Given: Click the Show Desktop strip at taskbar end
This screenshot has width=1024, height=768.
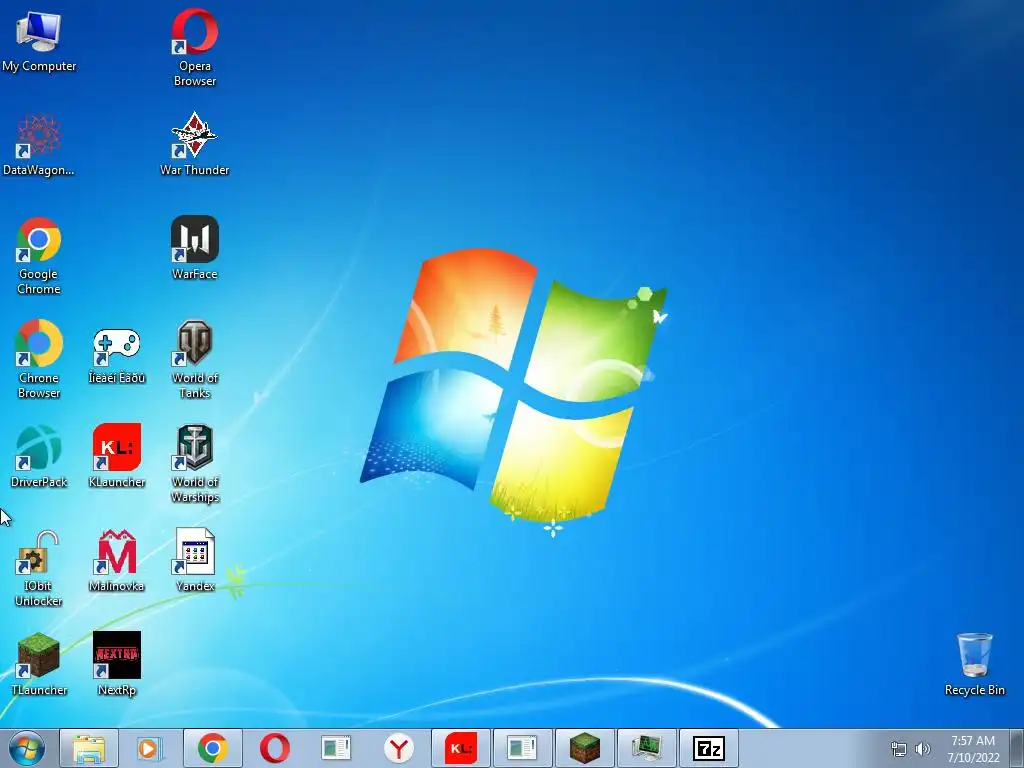Looking at the screenshot, I should point(1017,748).
